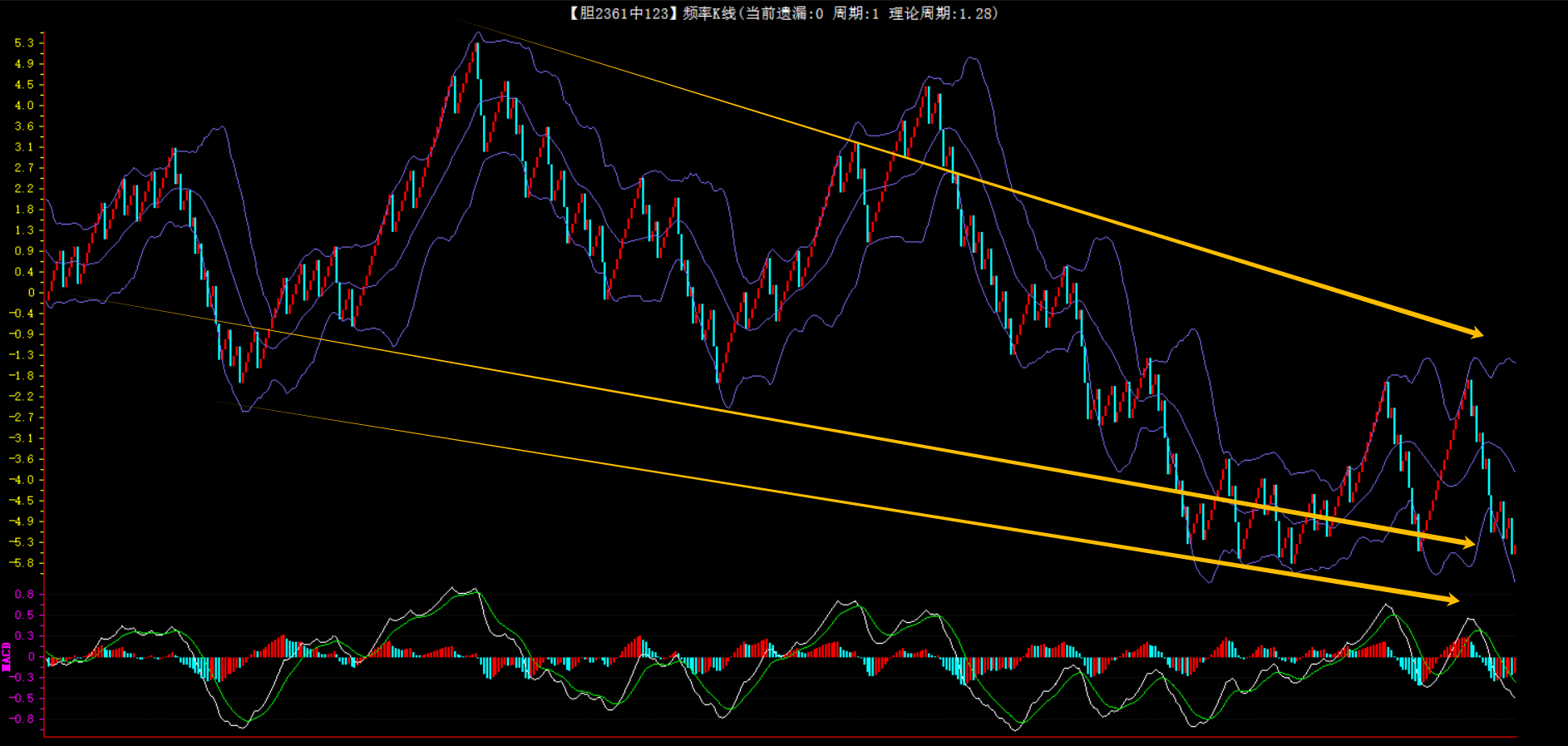Click the upper yellow trendline arrowhead
Screen dimensions: 1568x746
click(1476, 333)
